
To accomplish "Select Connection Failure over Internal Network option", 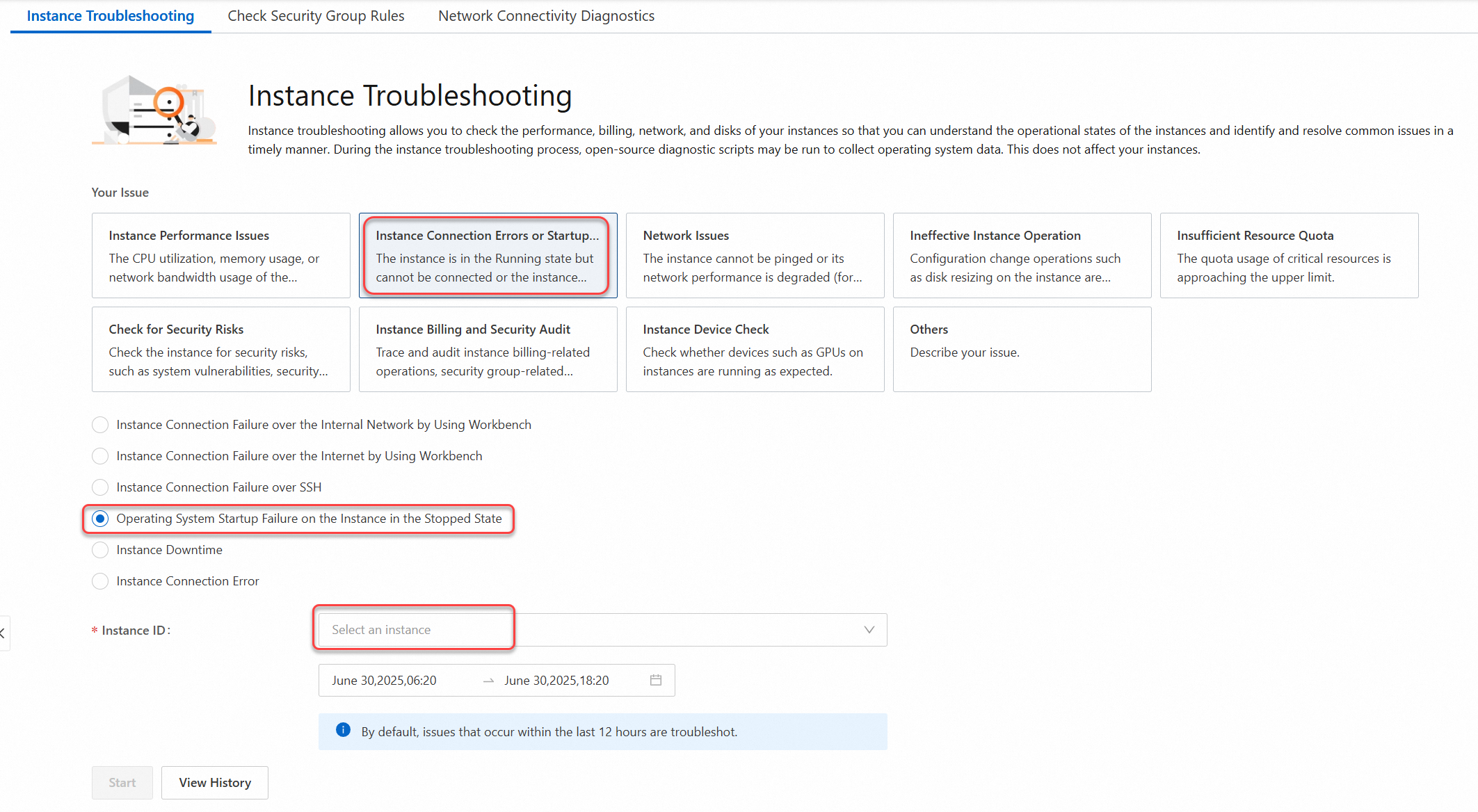I will click(x=101, y=425).
